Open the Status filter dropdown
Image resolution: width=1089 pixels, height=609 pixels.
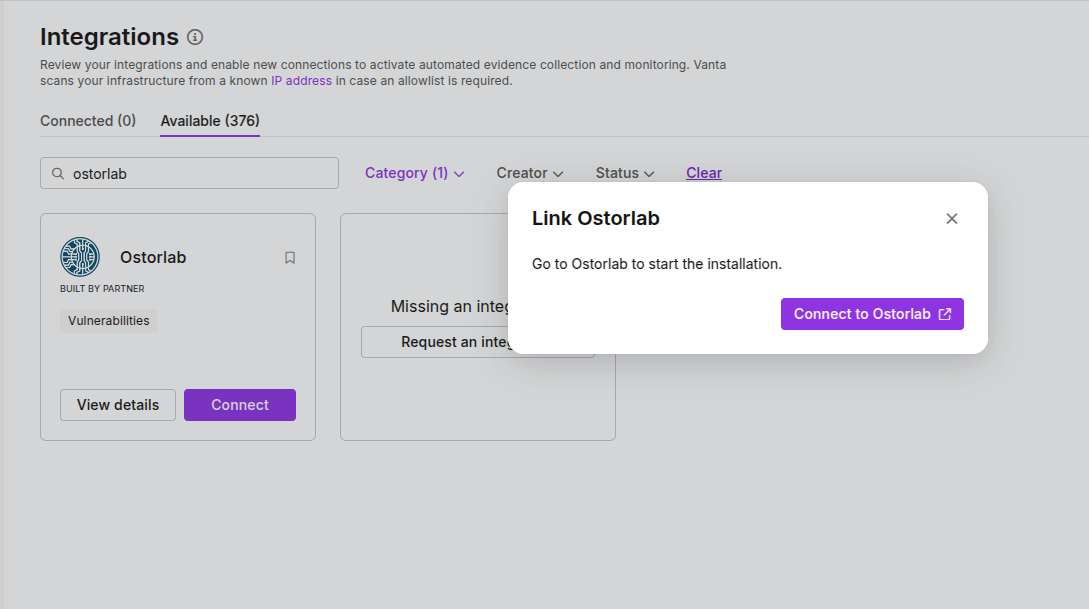(x=624, y=173)
